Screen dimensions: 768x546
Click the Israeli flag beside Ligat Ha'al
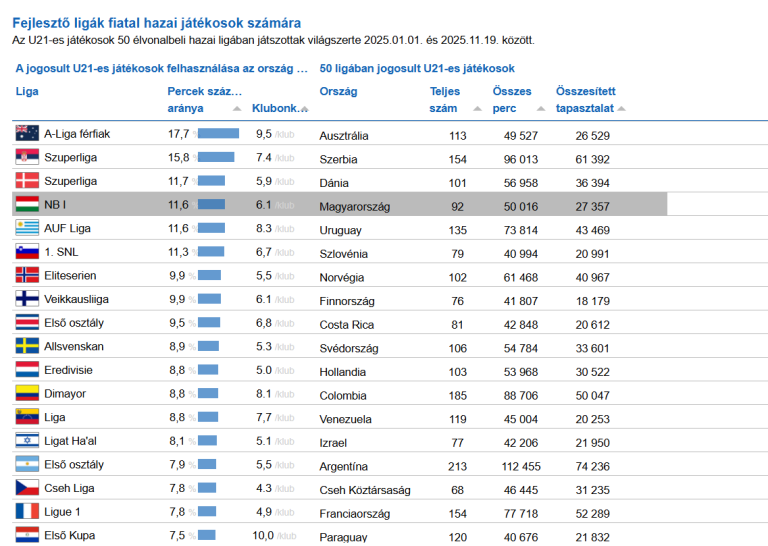(x=27, y=441)
